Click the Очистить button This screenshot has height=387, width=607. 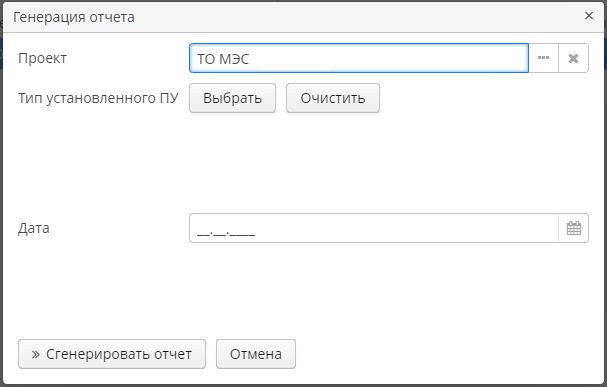tap(333, 98)
